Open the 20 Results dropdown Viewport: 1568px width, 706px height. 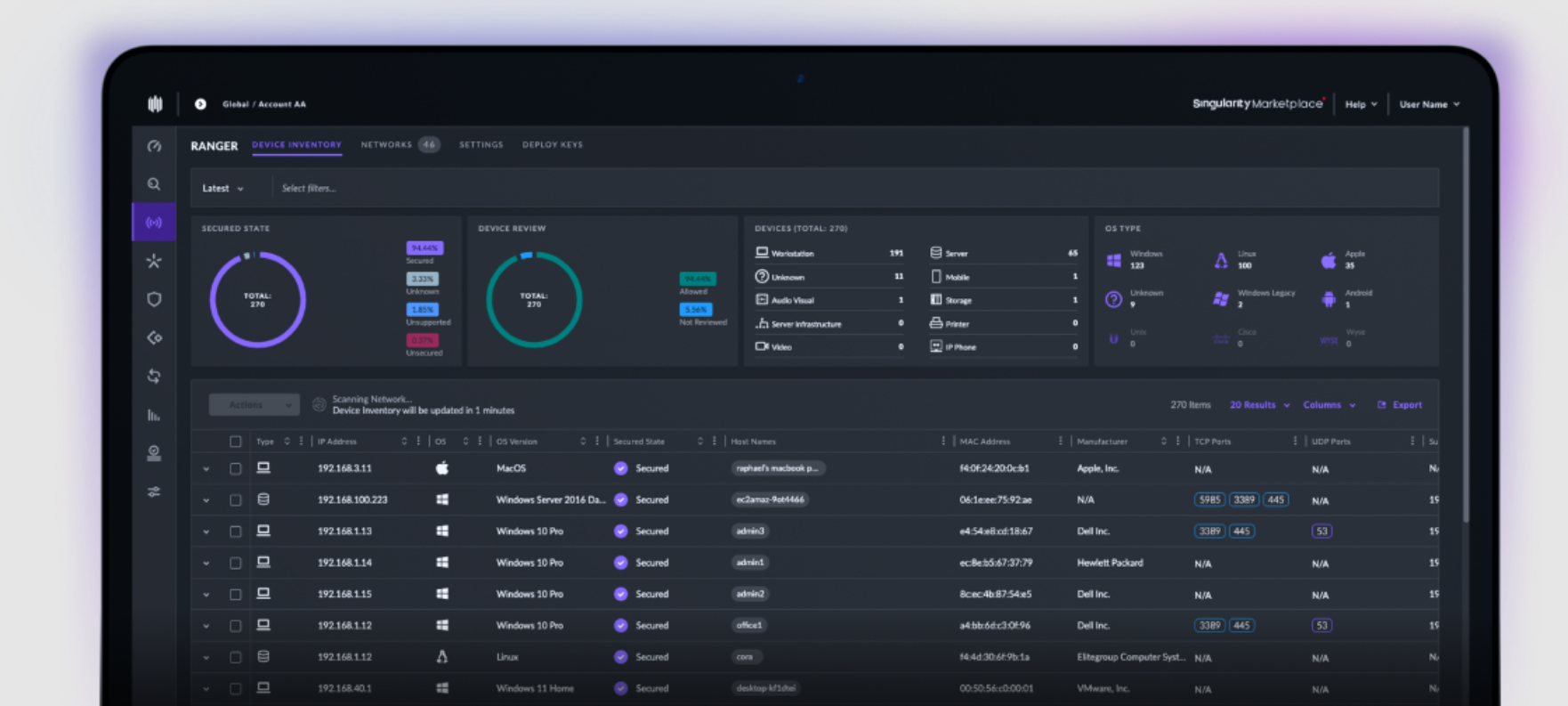click(x=1259, y=405)
